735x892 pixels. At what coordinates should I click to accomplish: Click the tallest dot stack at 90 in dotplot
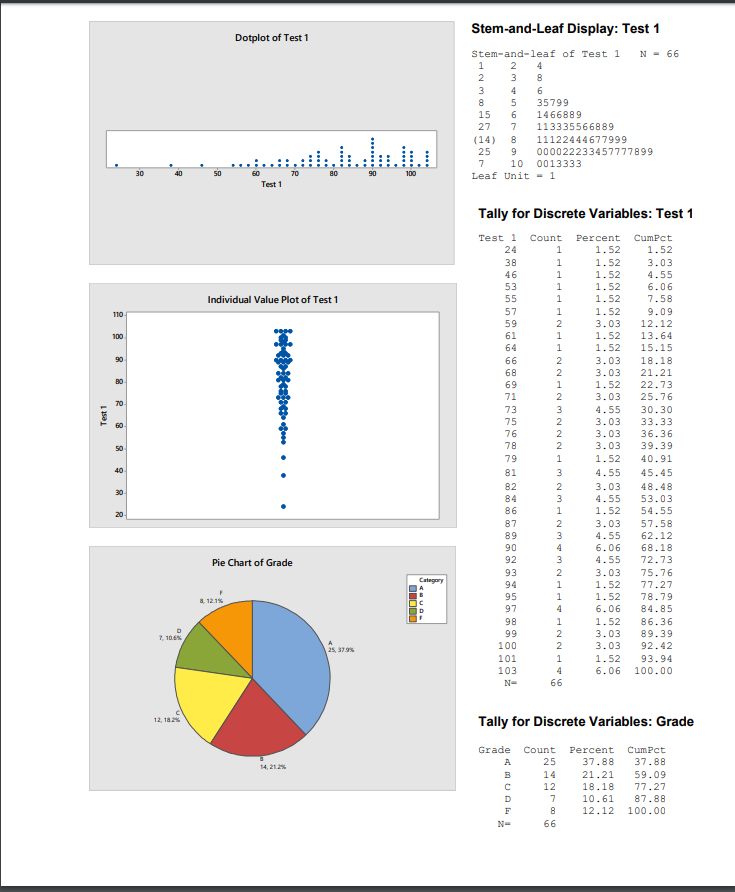373,152
